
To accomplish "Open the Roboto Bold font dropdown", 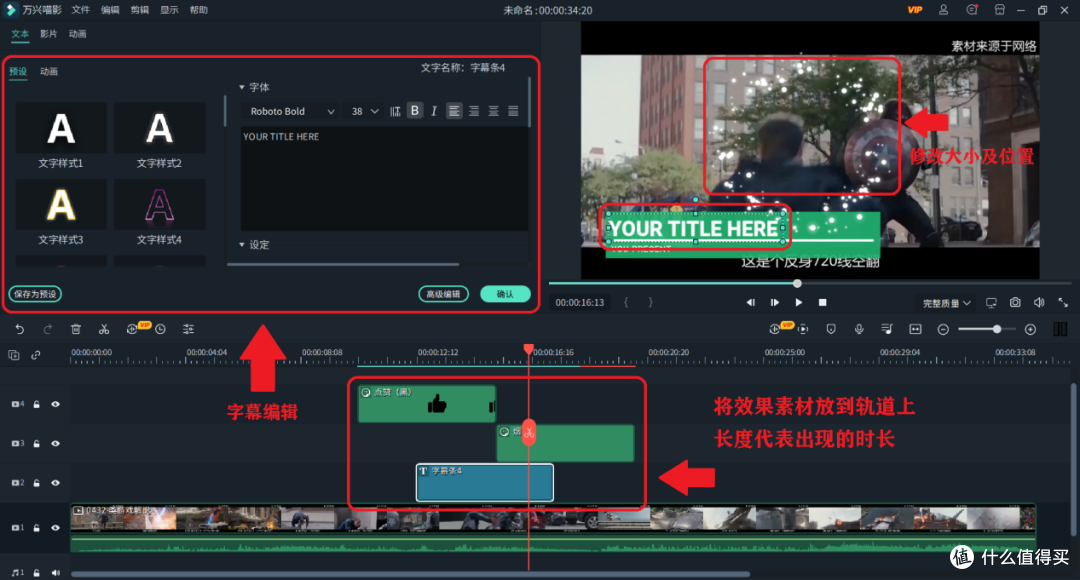I will (x=291, y=111).
